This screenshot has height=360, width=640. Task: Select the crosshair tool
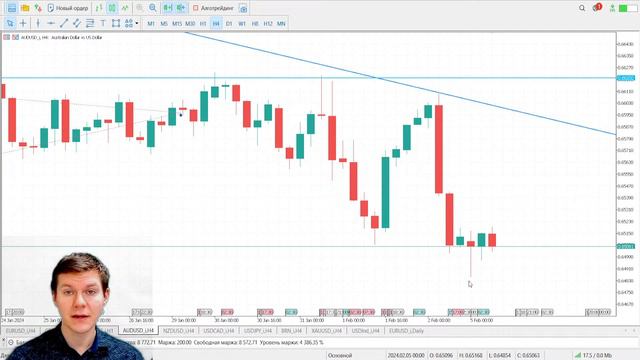[x=23, y=23]
